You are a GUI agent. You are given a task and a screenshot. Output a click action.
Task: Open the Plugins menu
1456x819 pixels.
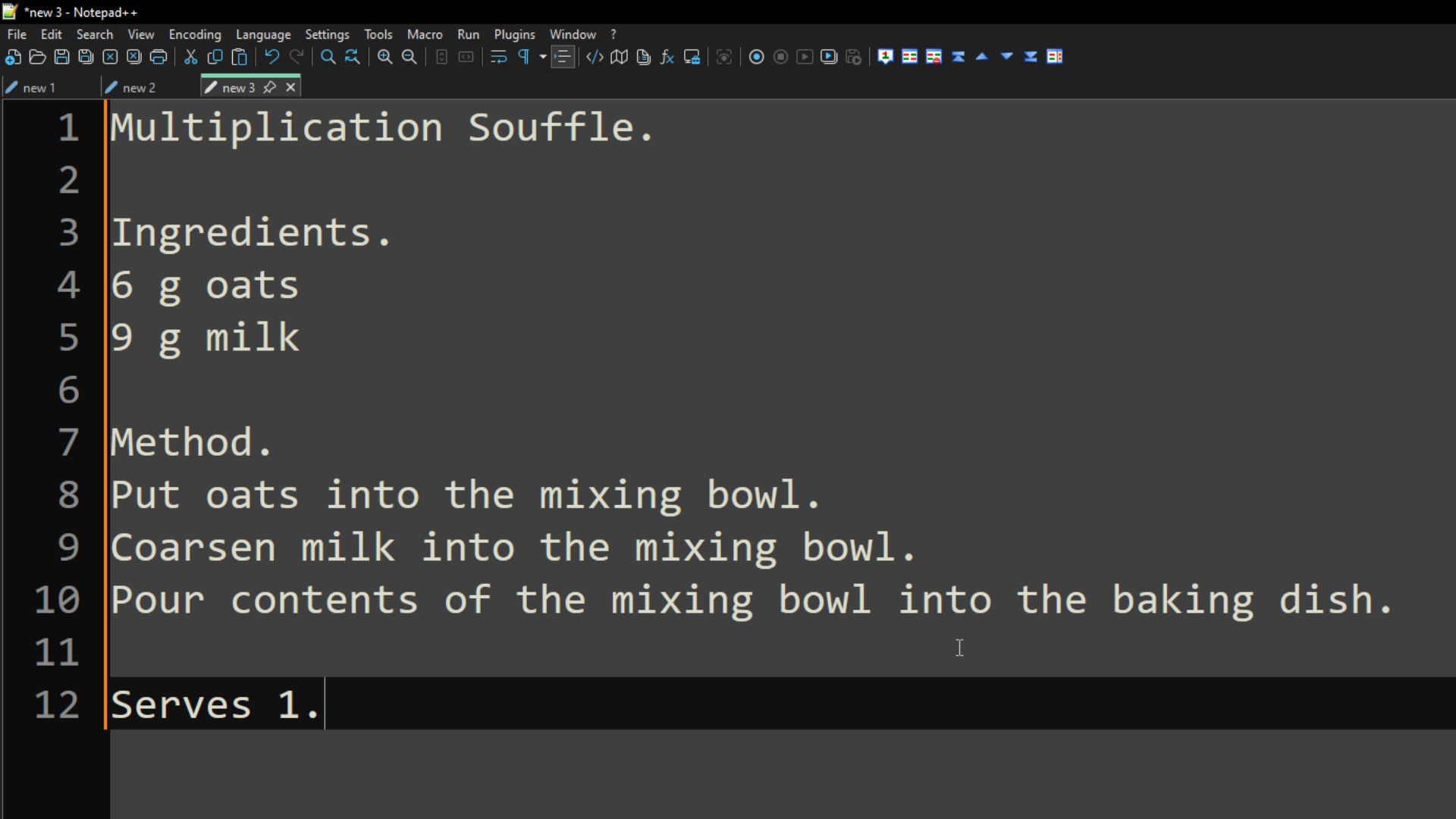tap(514, 34)
